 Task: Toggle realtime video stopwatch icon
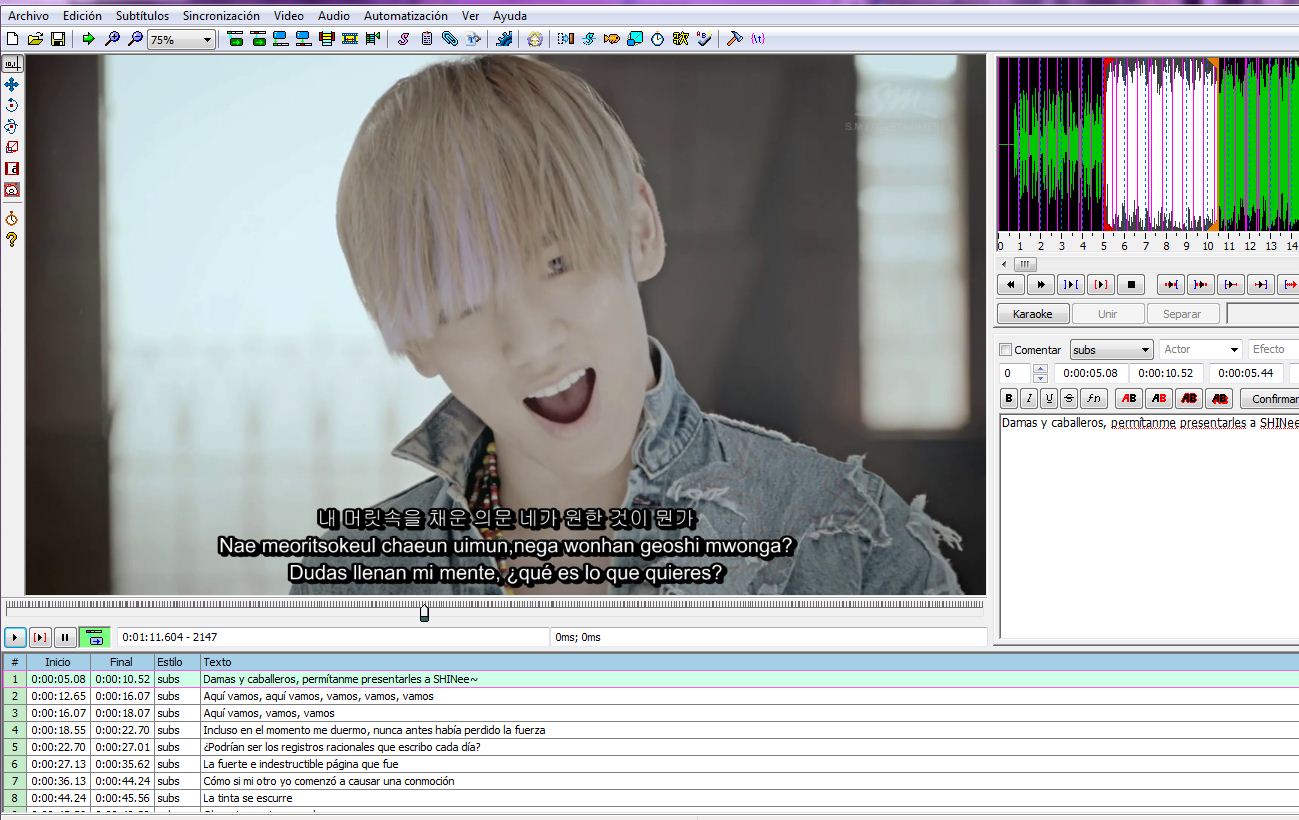12,218
